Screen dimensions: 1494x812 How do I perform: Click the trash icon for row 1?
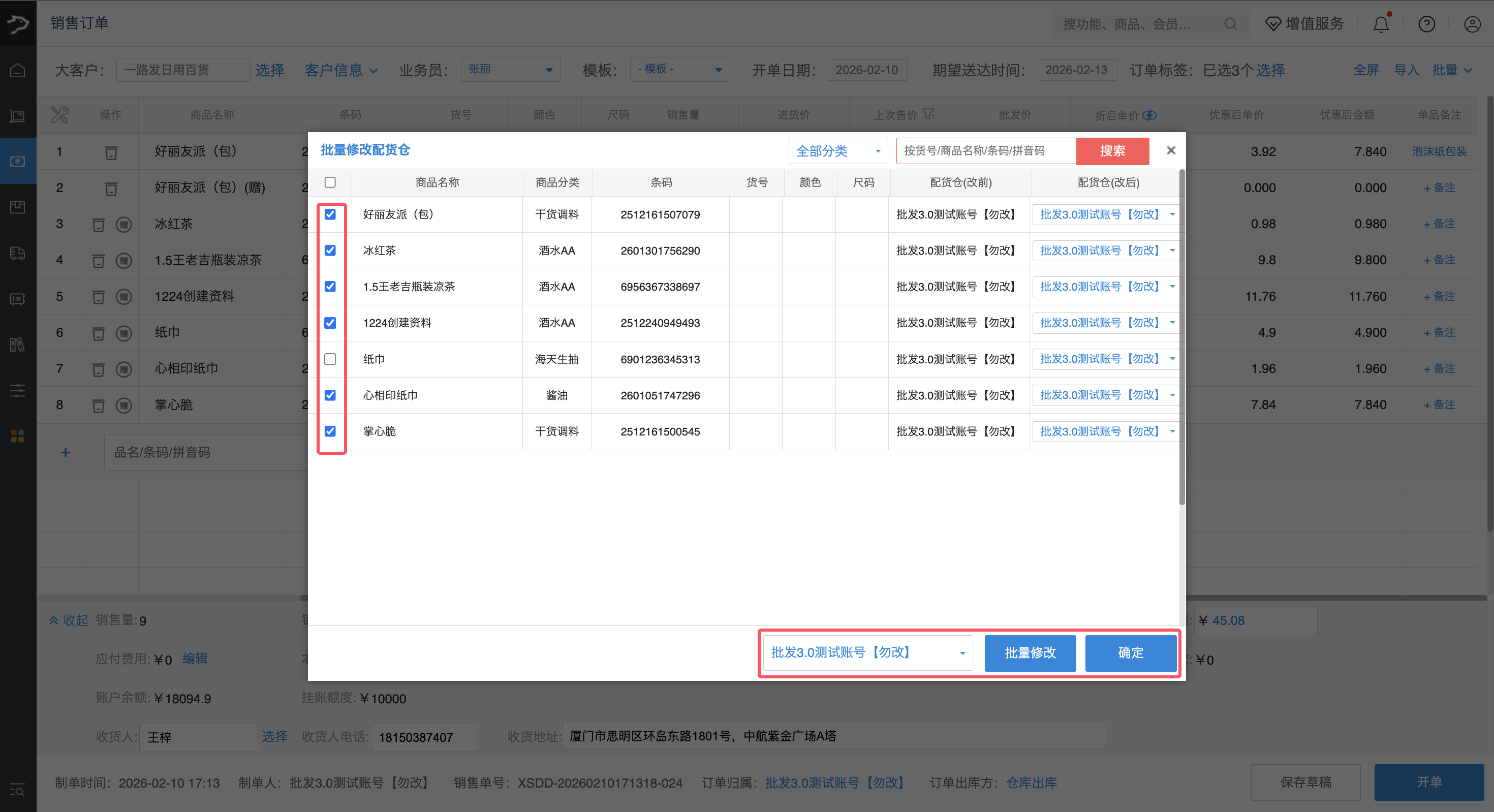[111, 152]
